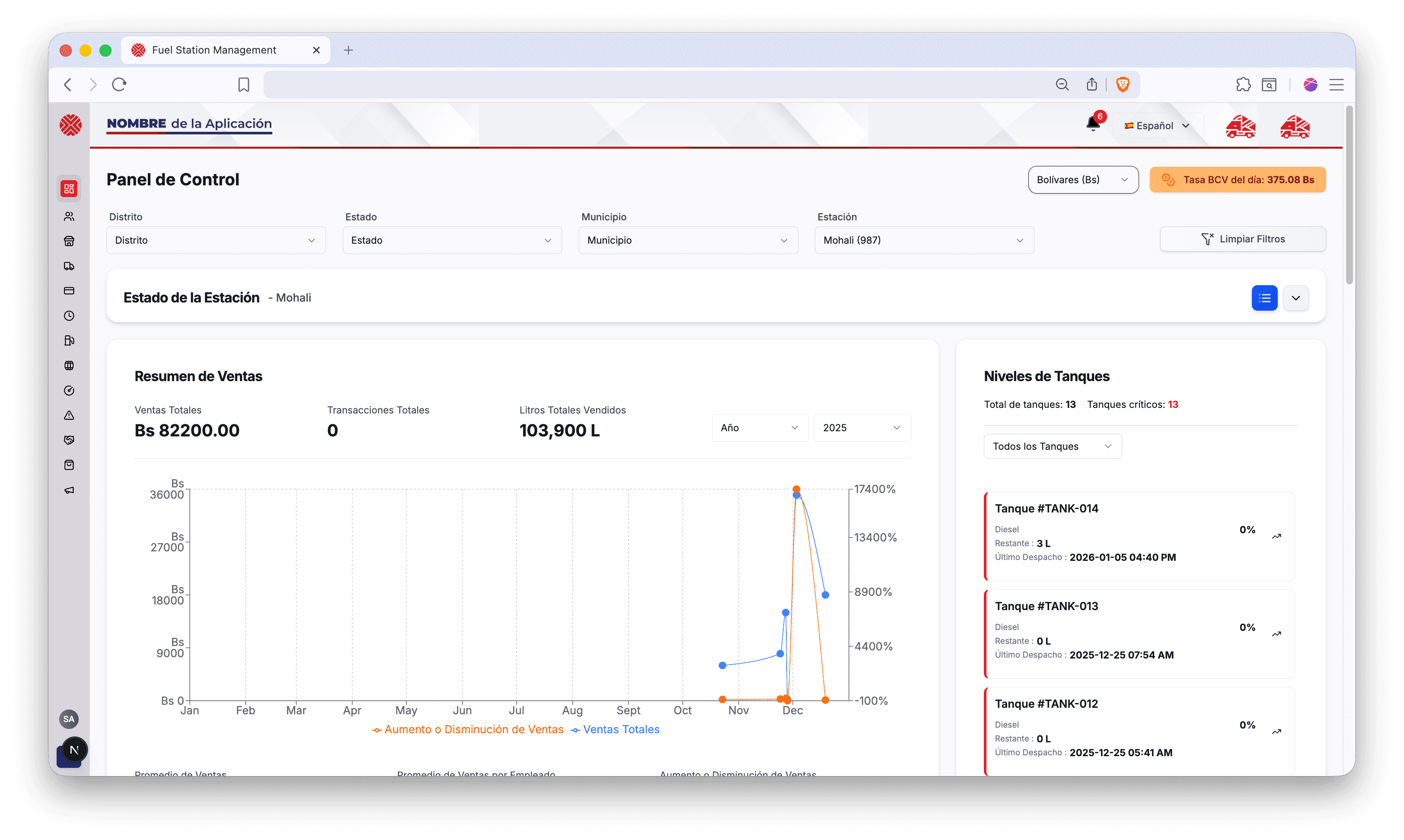Toggle the blue list view button
The width and height of the screenshot is (1404, 840).
pyautogui.click(x=1264, y=298)
